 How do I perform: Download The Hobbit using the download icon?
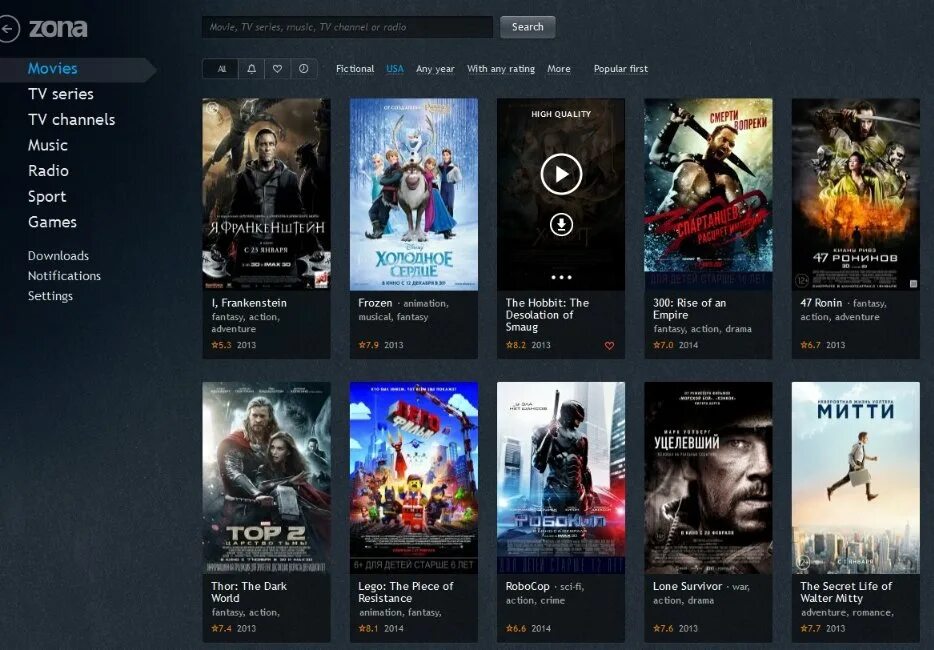[561, 225]
